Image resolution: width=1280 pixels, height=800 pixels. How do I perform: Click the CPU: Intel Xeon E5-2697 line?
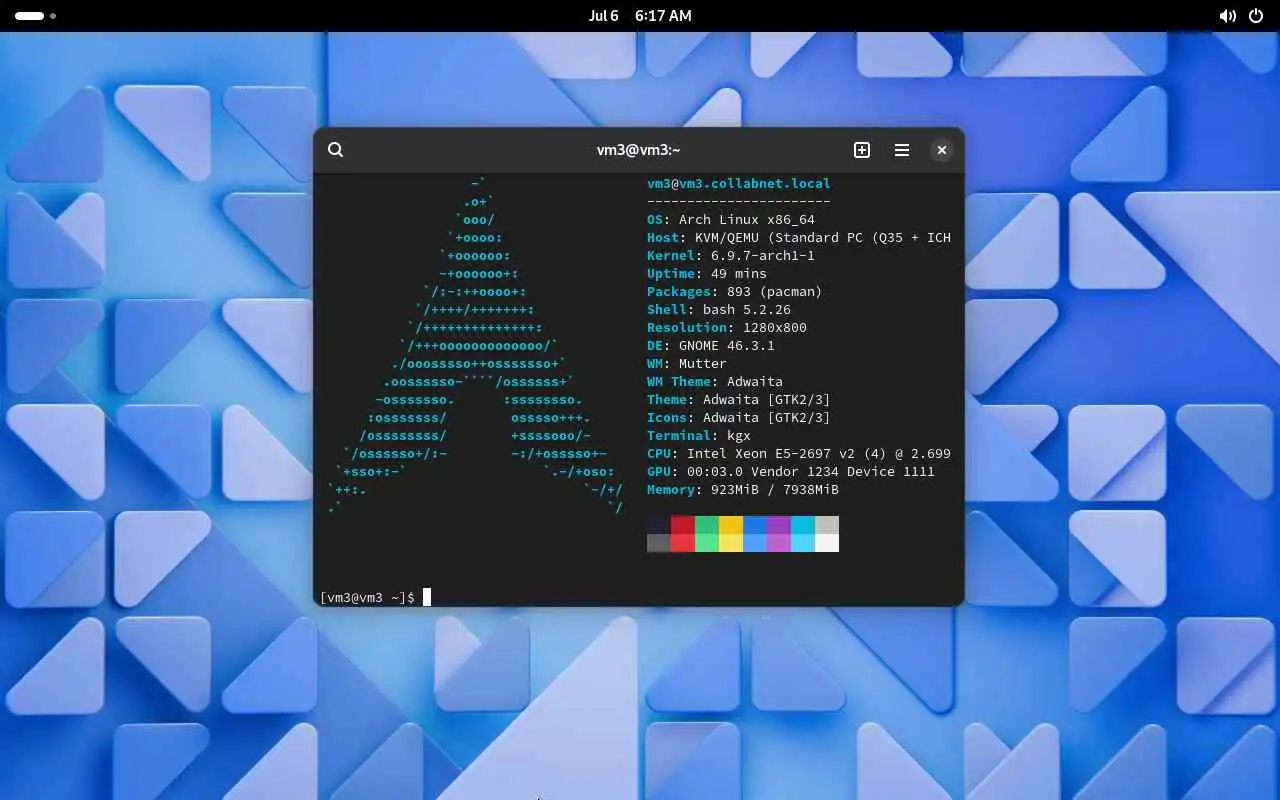[x=799, y=453]
